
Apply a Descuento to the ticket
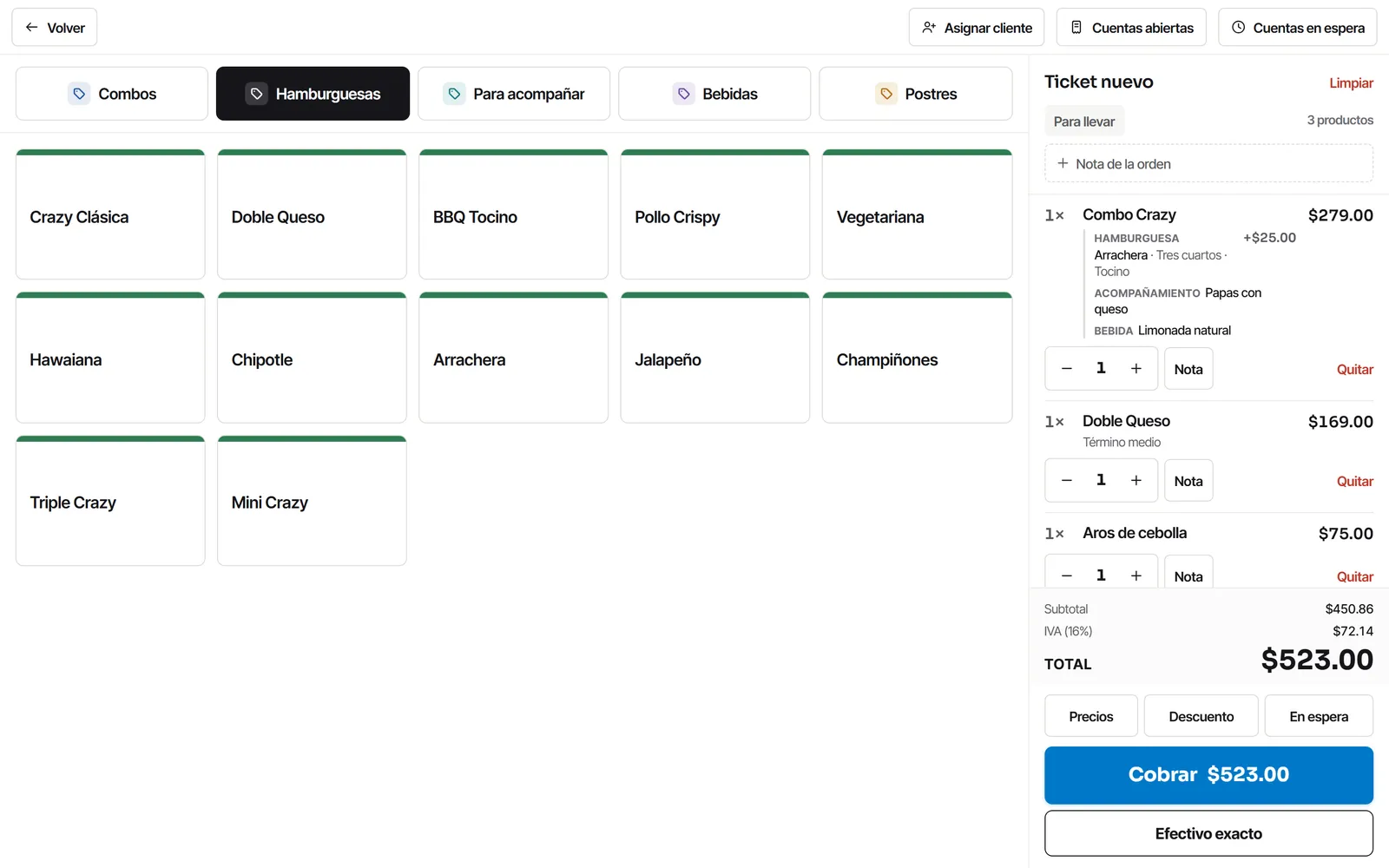coord(1201,716)
